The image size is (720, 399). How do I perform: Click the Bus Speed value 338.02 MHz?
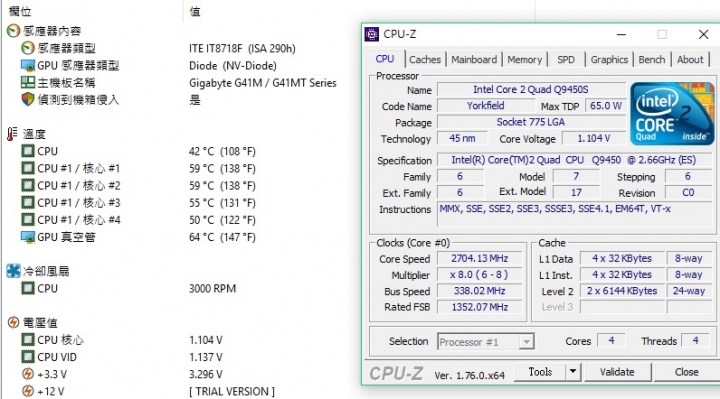click(480, 291)
